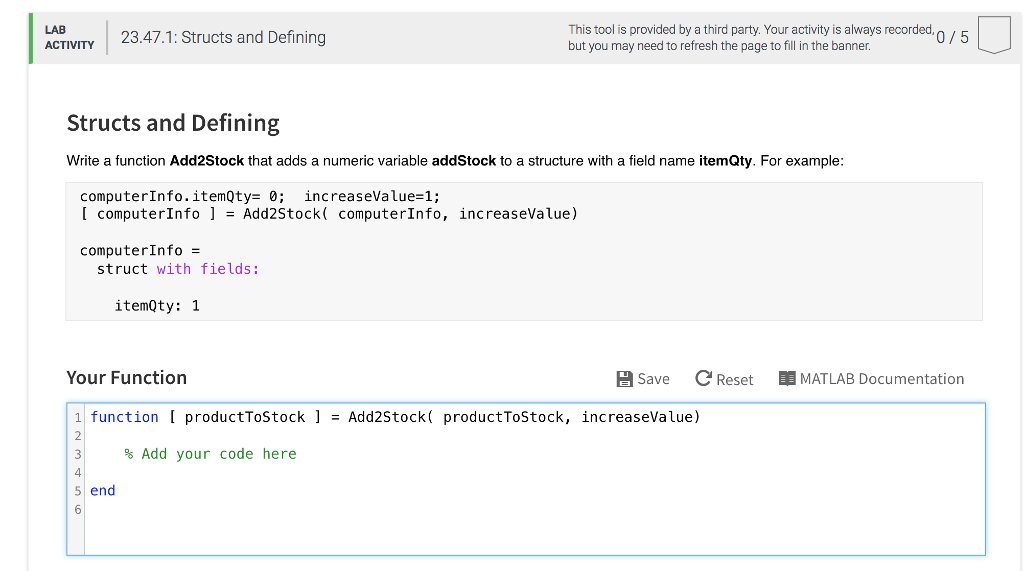
Task: Click the 'Your Function' heading
Action: pos(127,378)
